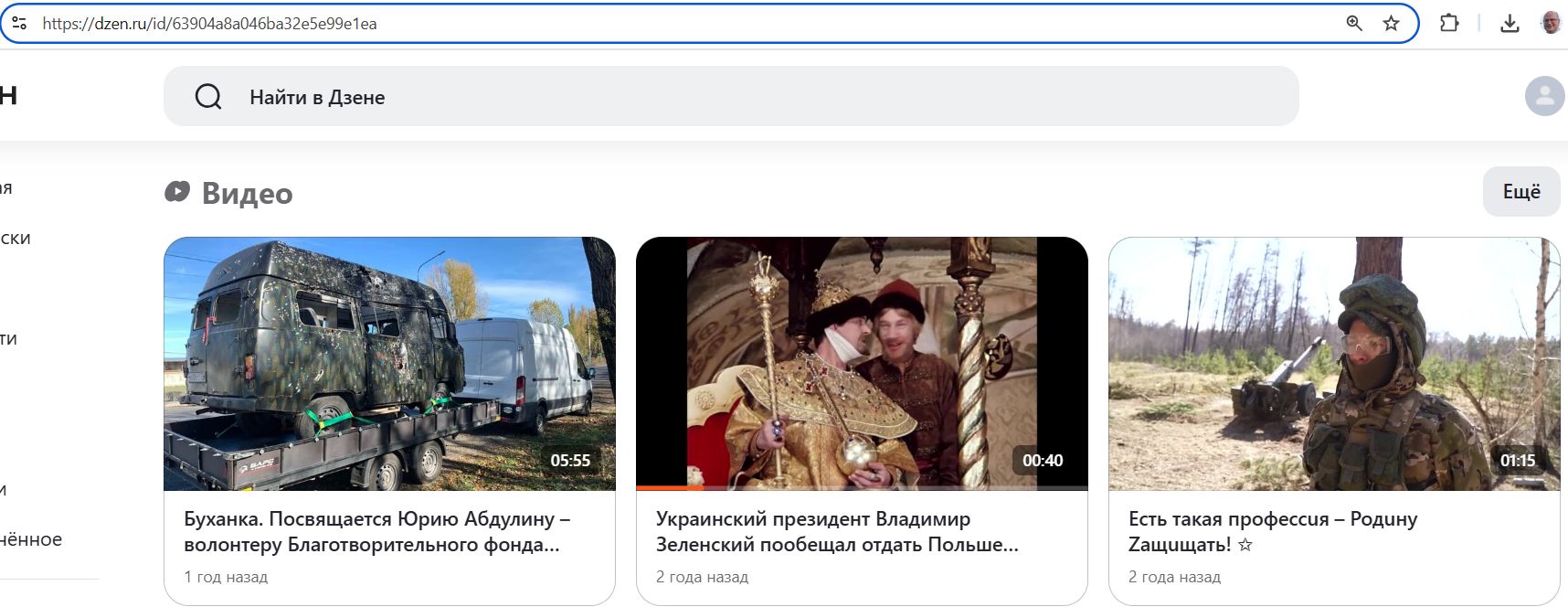Click the 01:15 duration badge
Image resolution: width=1568 pixels, height=607 pixels.
(x=1518, y=461)
